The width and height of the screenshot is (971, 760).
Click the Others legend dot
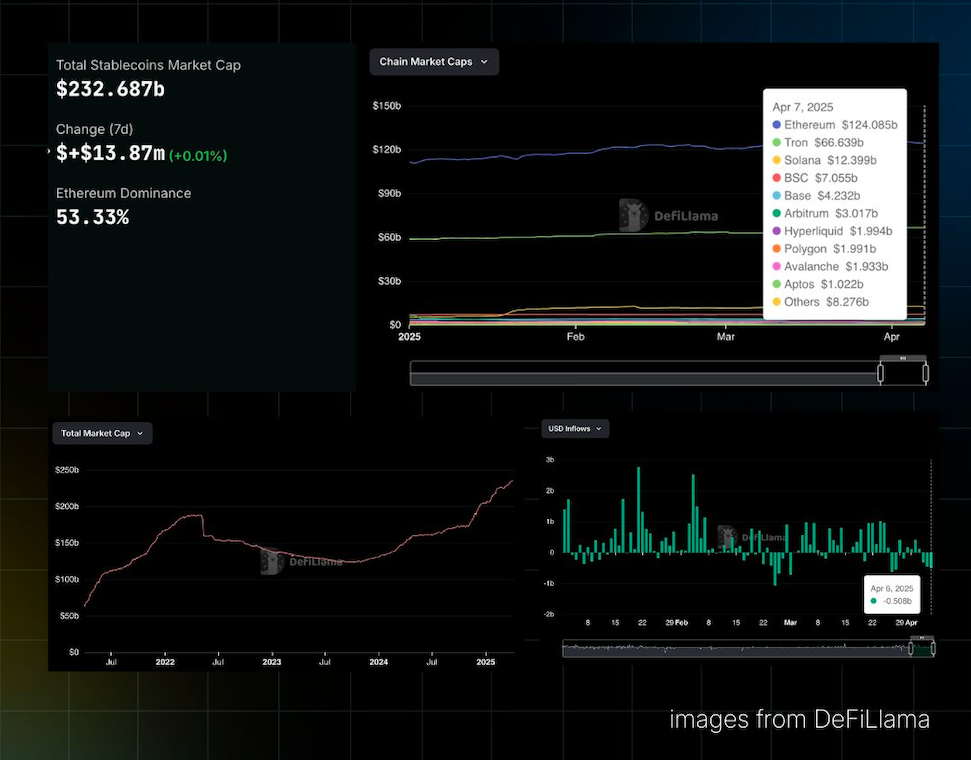776,302
